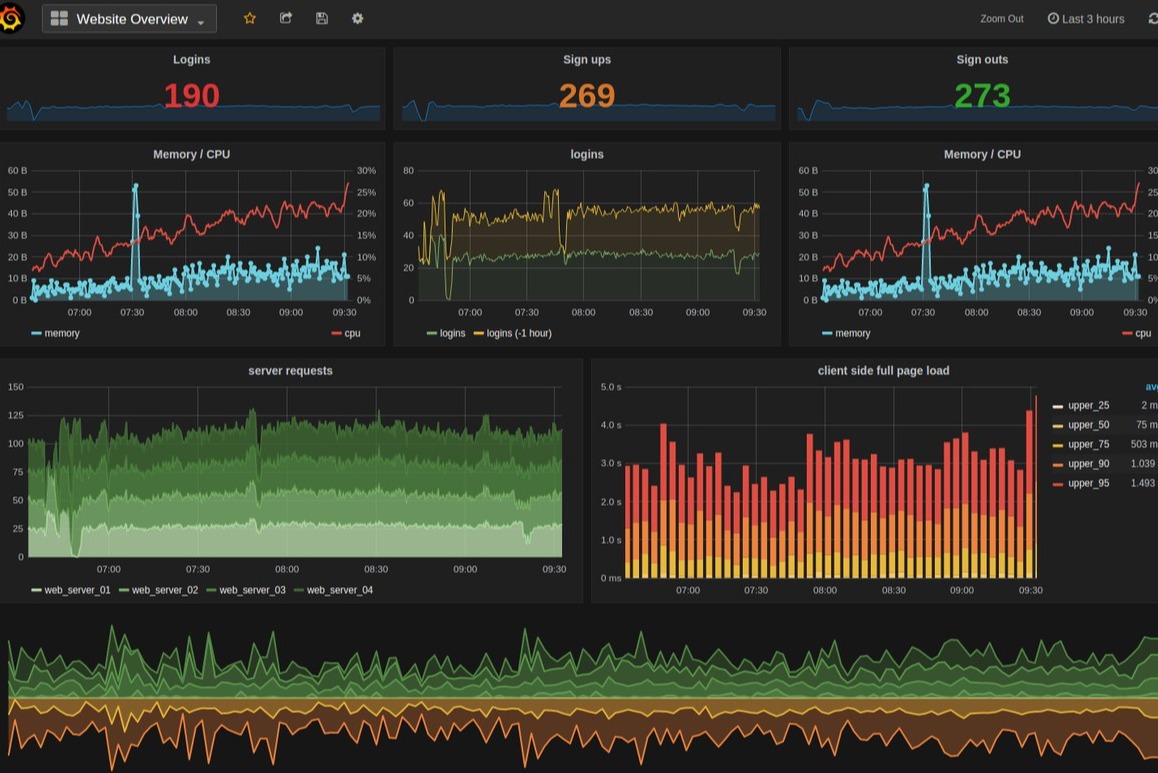Open the Website Overview dashboard dropdown

pos(130,19)
